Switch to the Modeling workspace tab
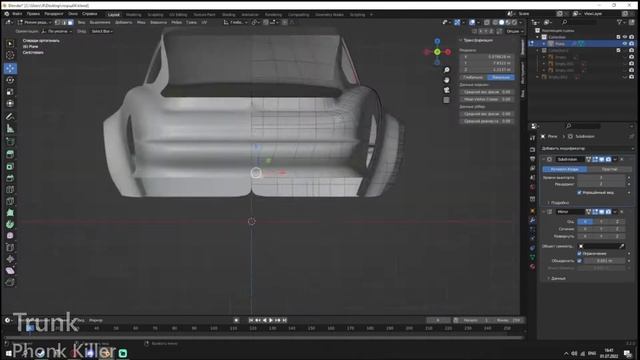Image resolution: width=640 pixels, height=360 pixels. pos(133,14)
